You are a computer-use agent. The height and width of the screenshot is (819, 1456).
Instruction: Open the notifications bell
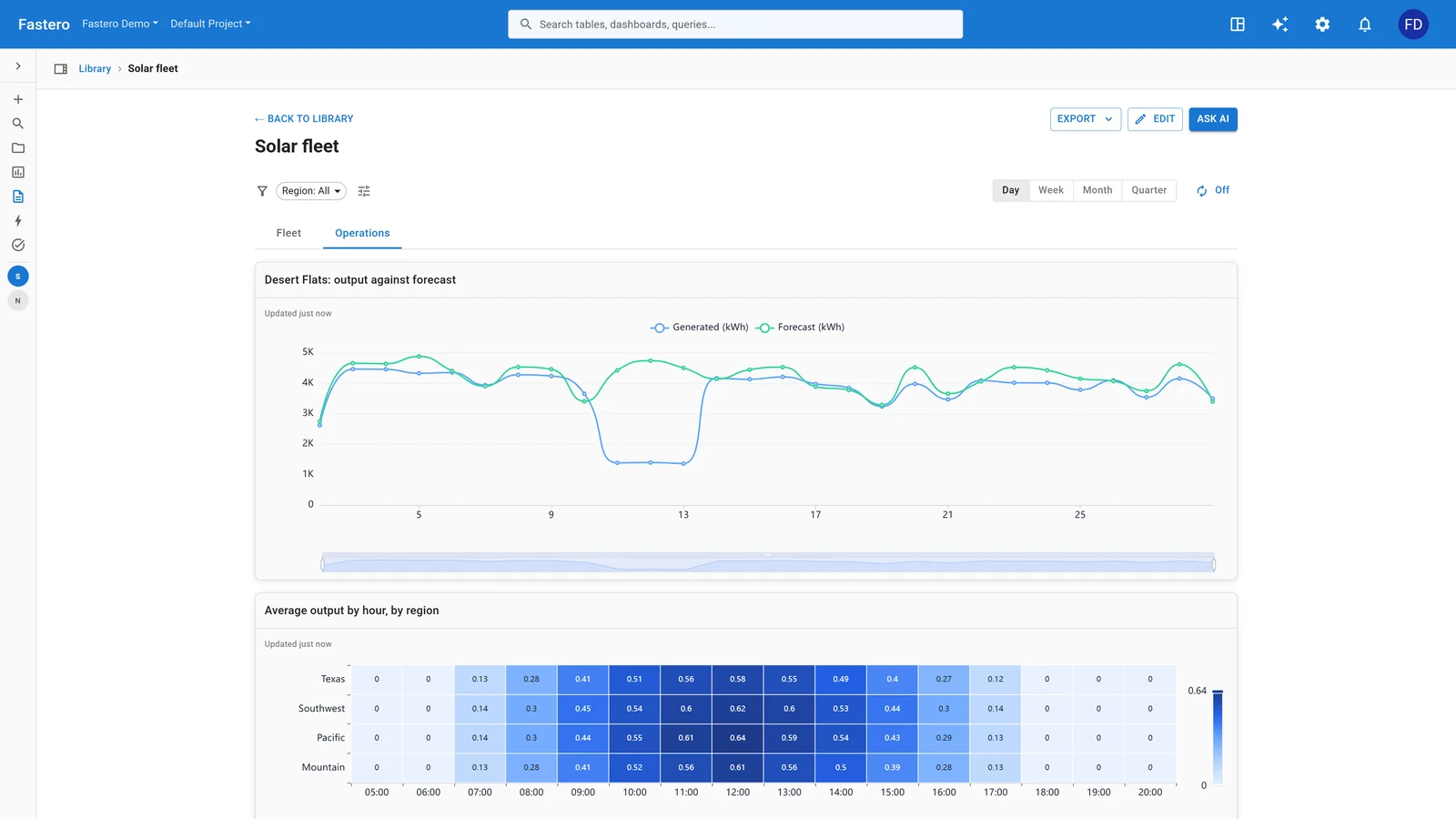coord(1365,25)
